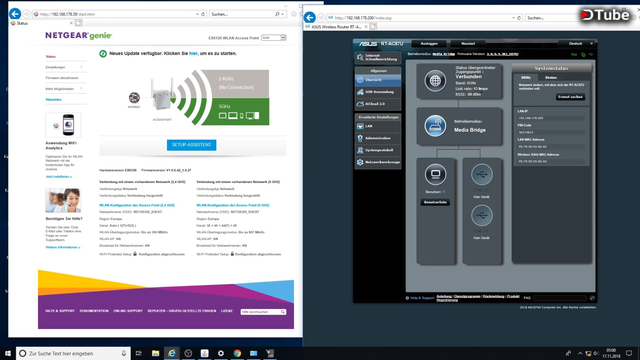
Task: Click the 'hier' update link
Action: tap(193, 53)
